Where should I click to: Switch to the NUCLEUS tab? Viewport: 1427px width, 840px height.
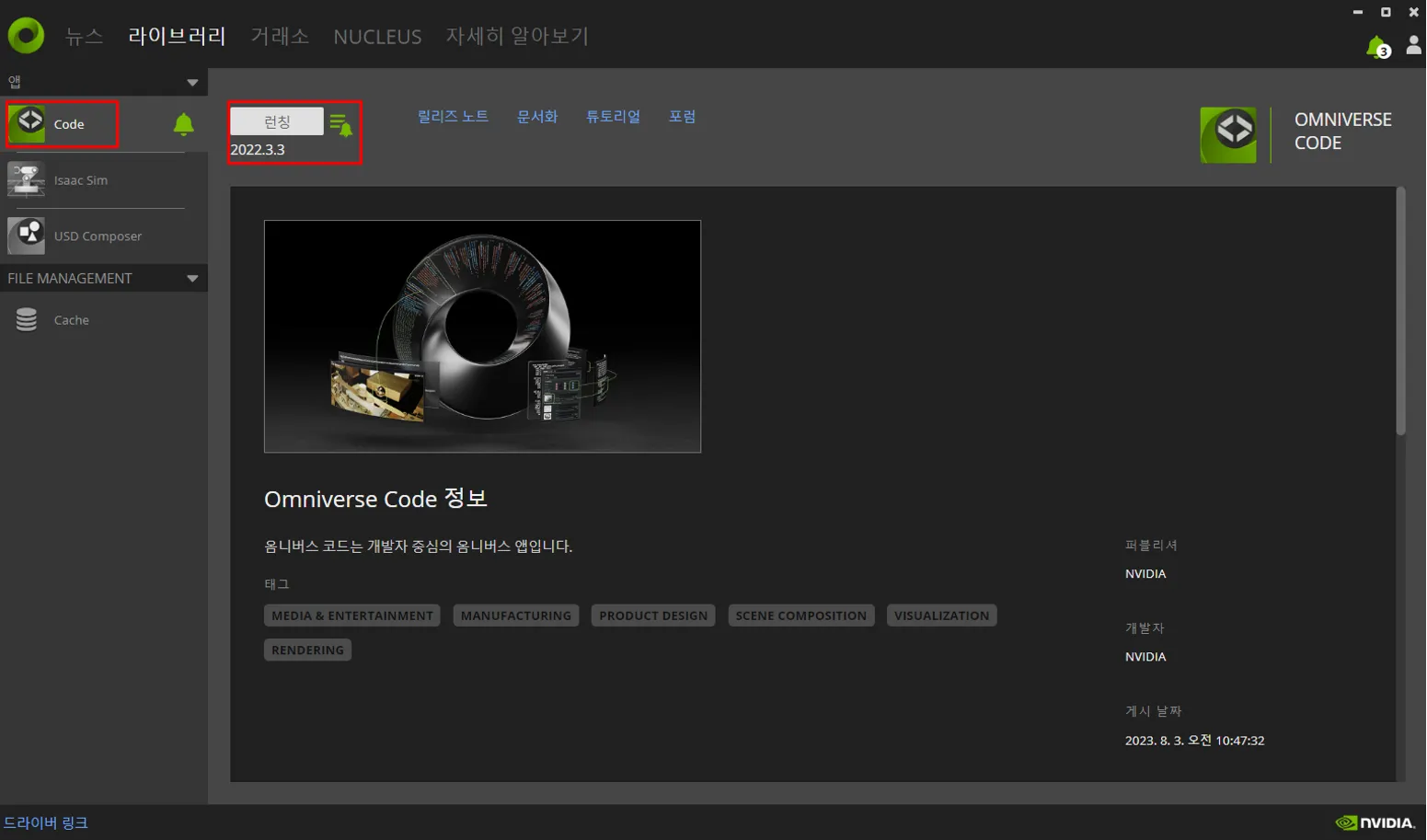point(377,37)
